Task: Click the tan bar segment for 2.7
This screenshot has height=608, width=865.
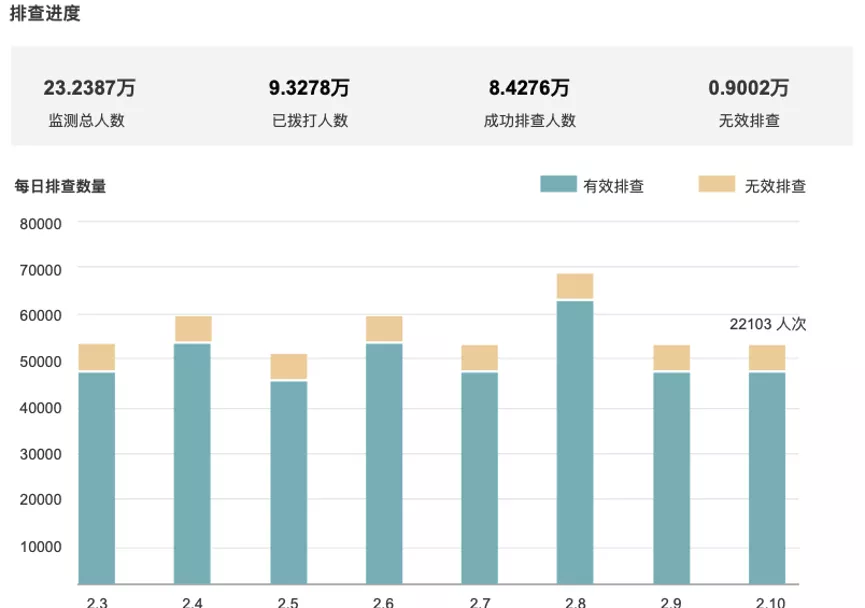Action: point(480,358)
